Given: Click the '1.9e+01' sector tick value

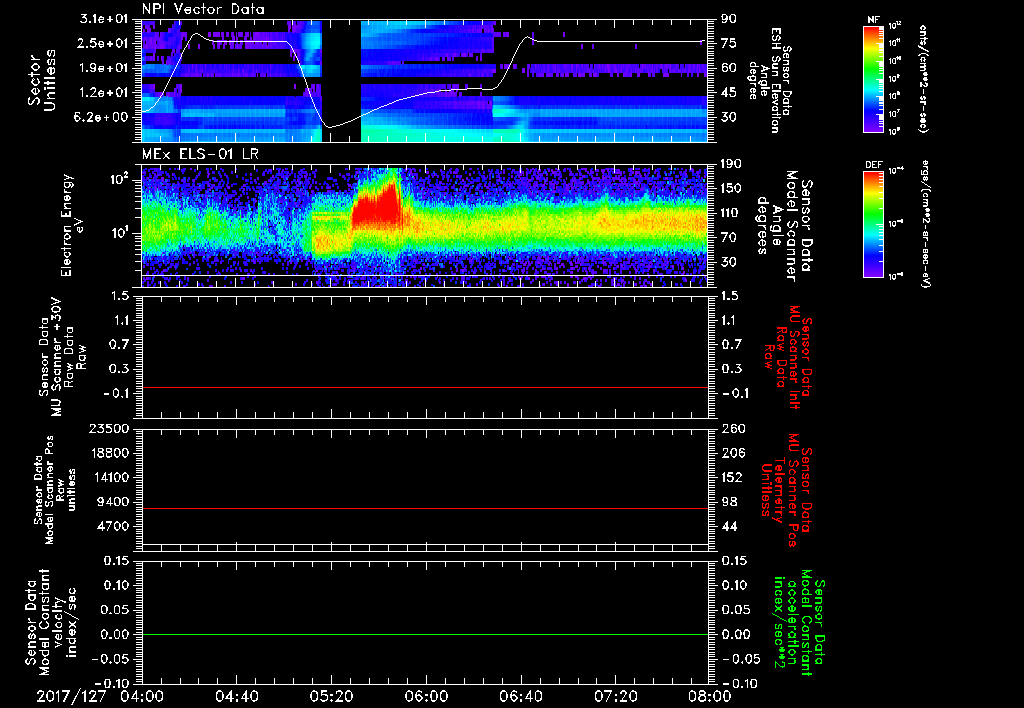Looking at the screenshot, I should [101, 68].
